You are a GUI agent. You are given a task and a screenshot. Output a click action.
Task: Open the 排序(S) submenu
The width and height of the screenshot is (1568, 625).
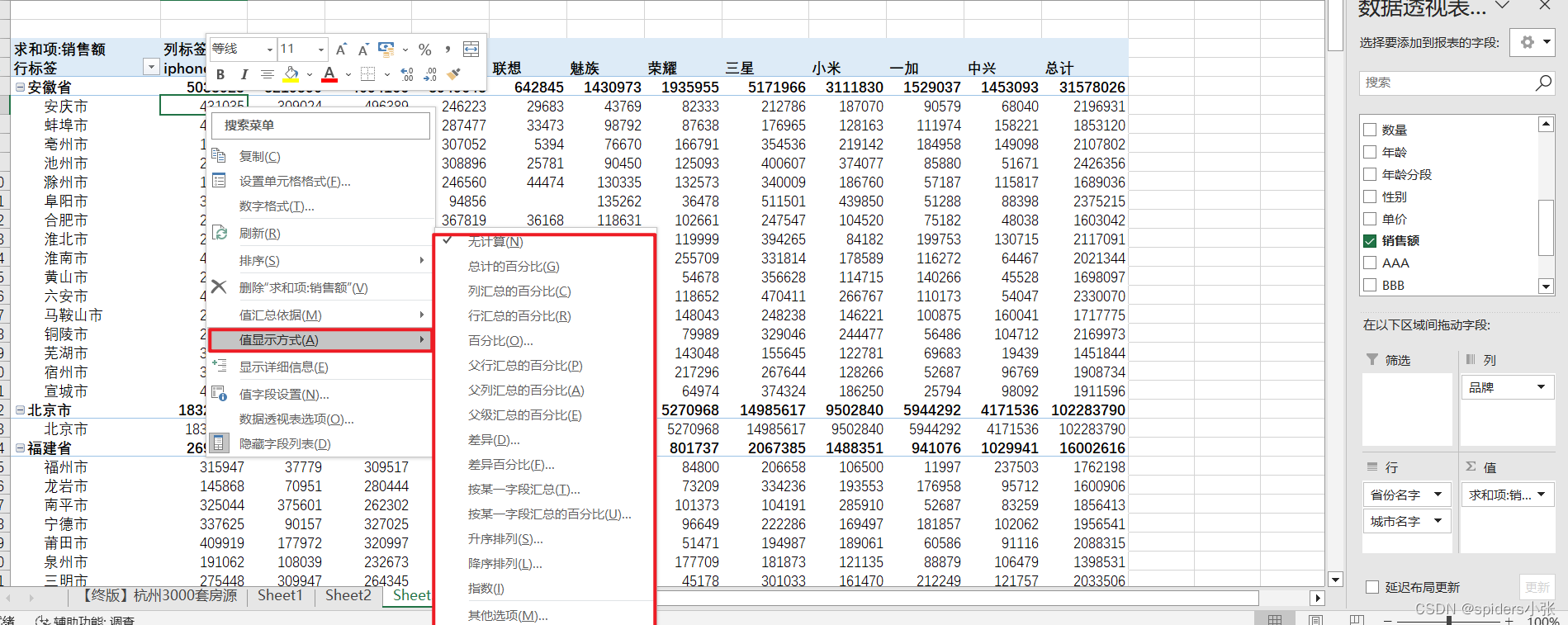(x=320, y=260)
